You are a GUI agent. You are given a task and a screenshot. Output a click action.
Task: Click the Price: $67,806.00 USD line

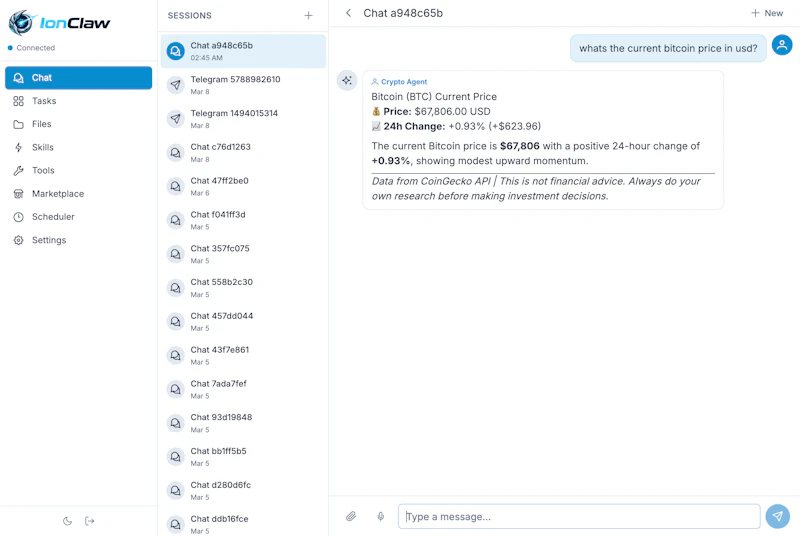[431, 111]
